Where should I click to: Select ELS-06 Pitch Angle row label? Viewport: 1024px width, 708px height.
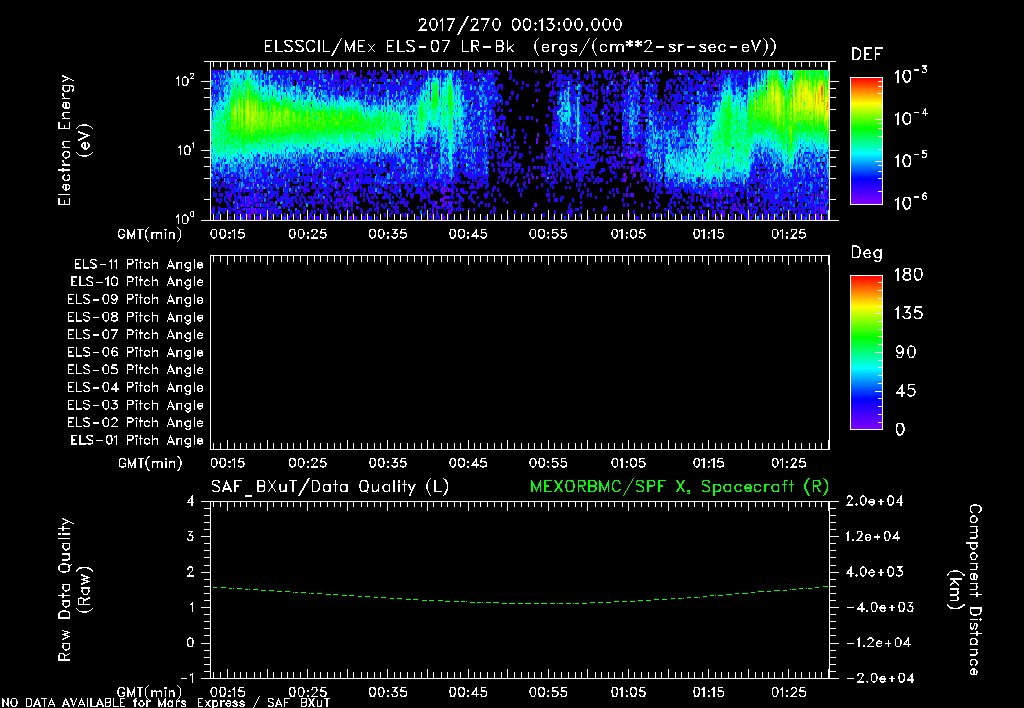[135, 353]
